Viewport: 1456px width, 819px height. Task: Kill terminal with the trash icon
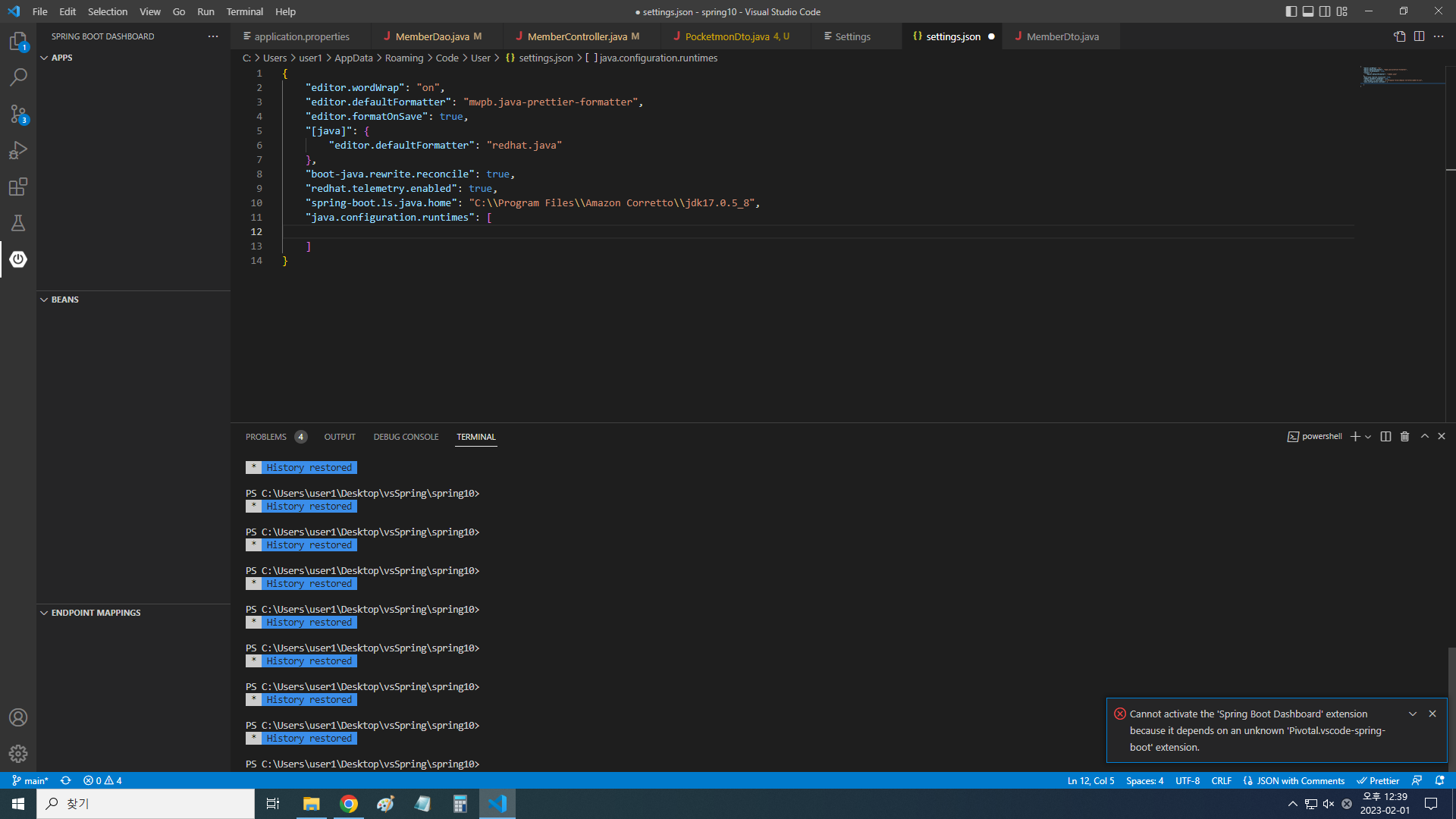1404,437
